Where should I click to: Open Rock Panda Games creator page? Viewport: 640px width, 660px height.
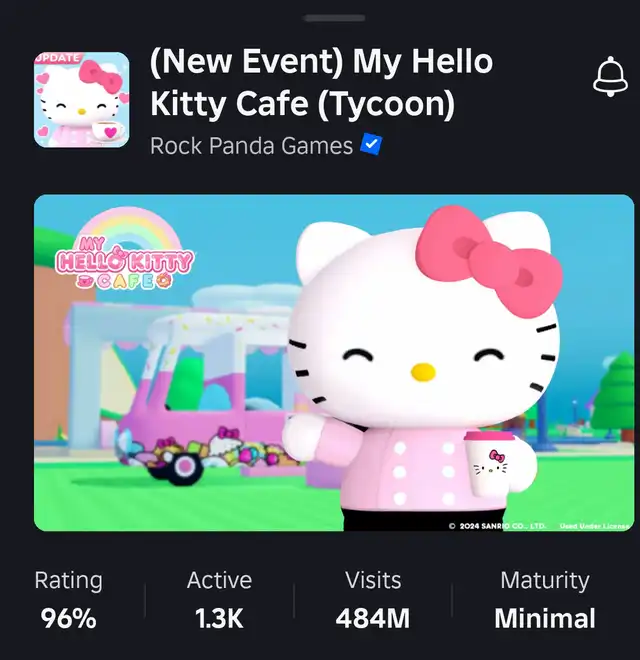pos(251,146)
